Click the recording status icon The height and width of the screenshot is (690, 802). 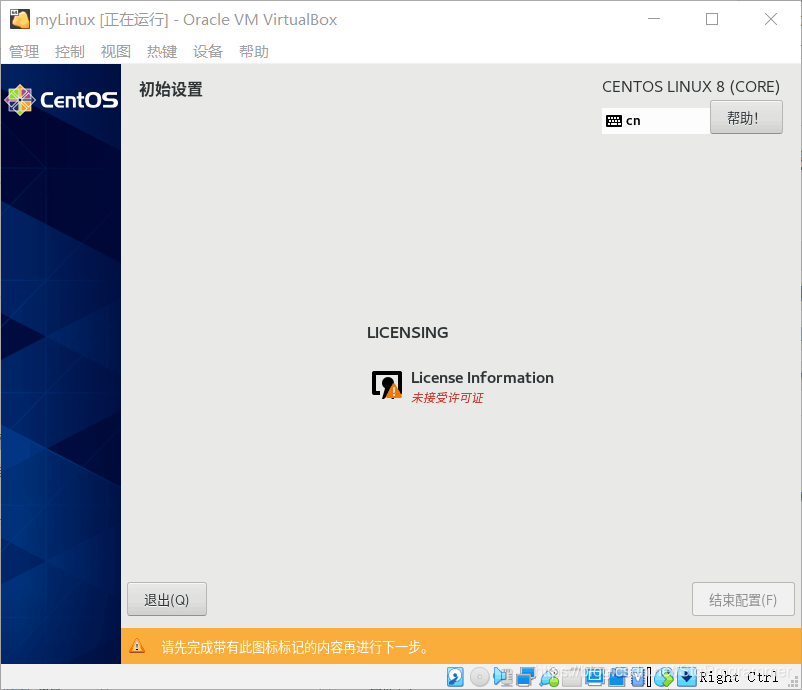click(618, 677)
